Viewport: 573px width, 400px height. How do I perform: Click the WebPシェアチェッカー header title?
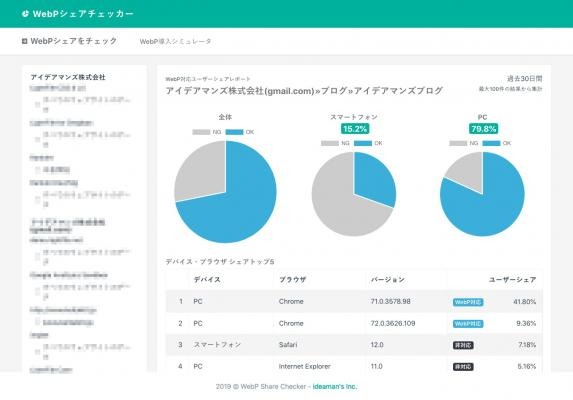pyautogui.click(x=83, y=14)
